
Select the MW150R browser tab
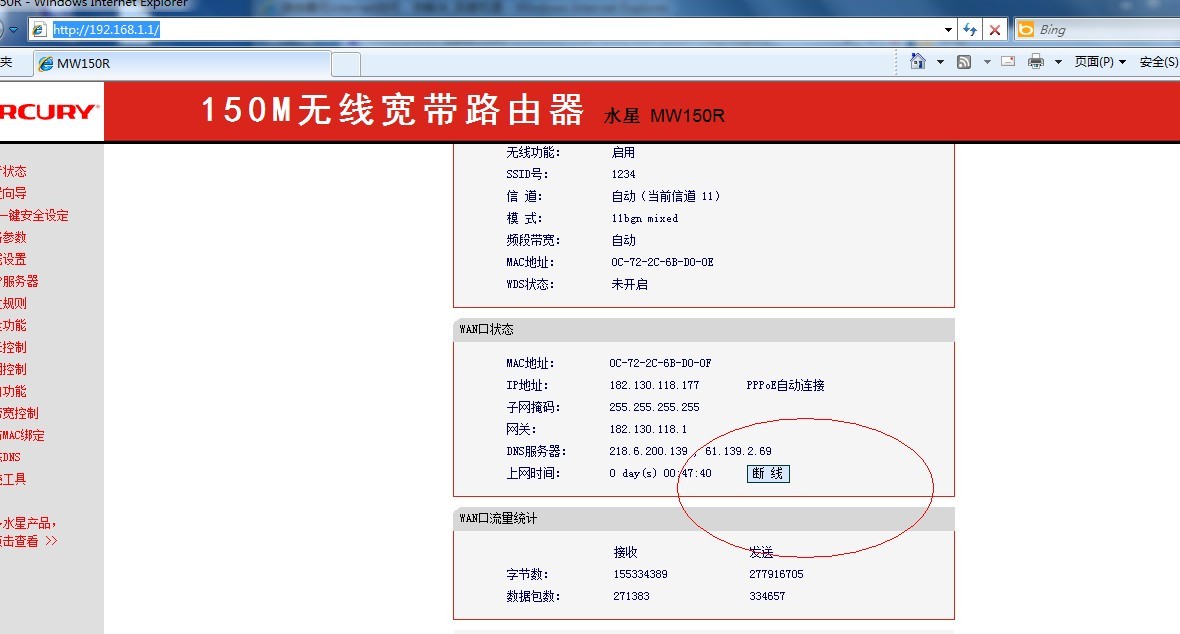(181, 63)
